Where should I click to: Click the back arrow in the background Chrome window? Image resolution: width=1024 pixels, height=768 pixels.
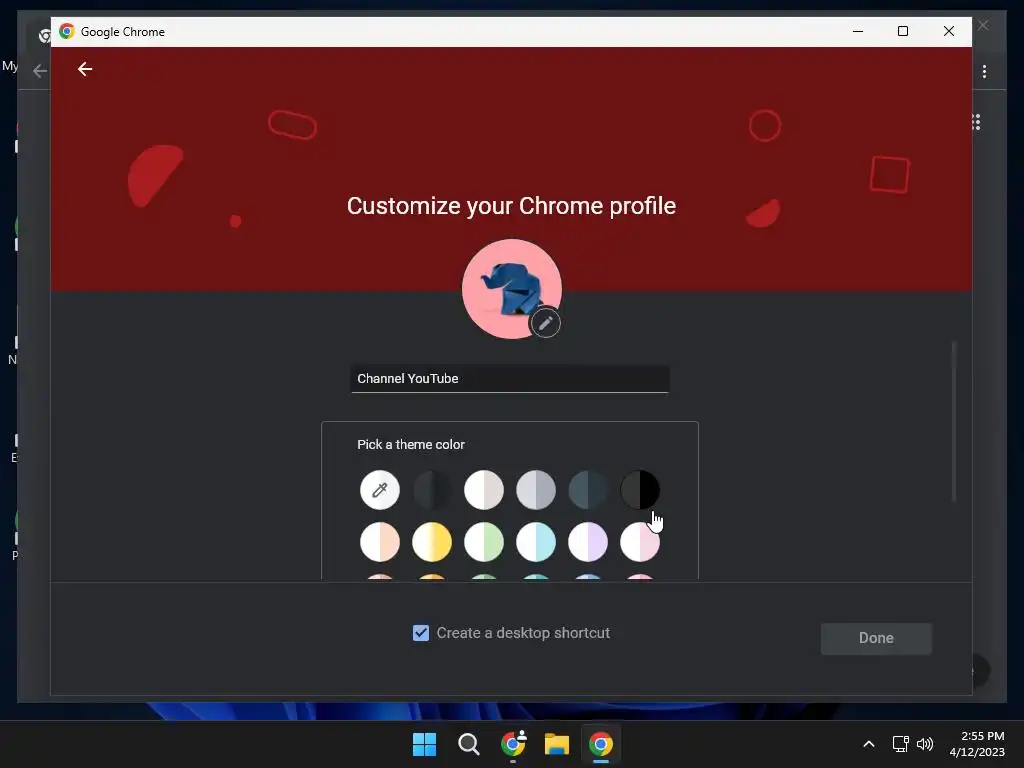pos(40,71)
